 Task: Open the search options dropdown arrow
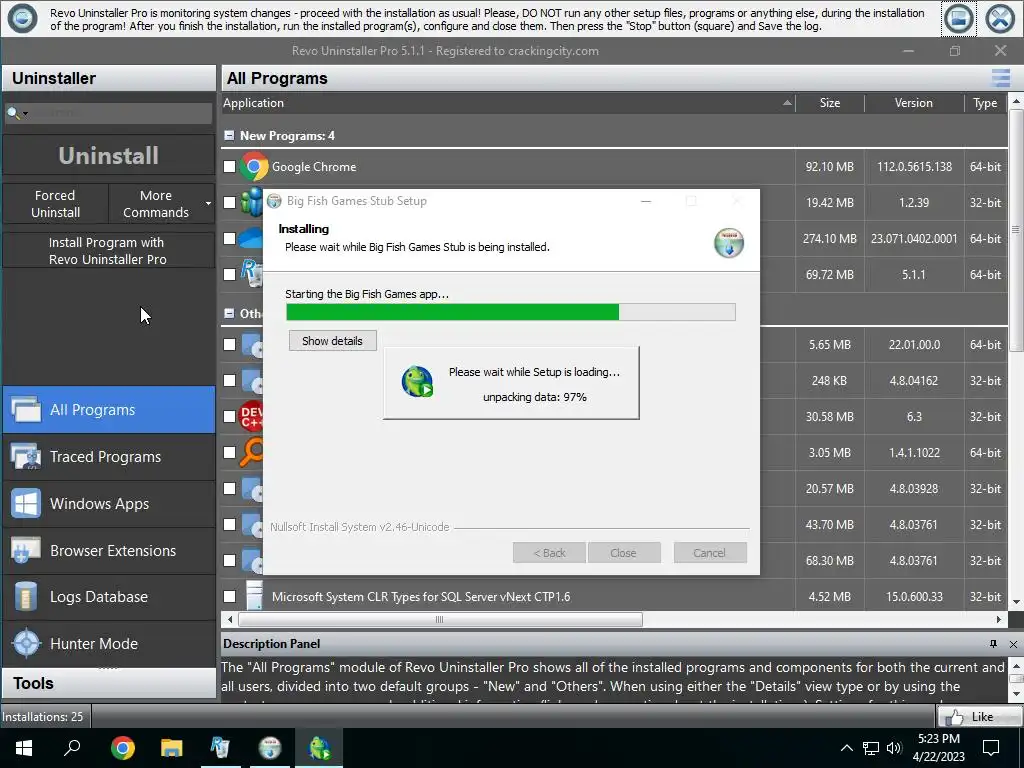(25, 114)
